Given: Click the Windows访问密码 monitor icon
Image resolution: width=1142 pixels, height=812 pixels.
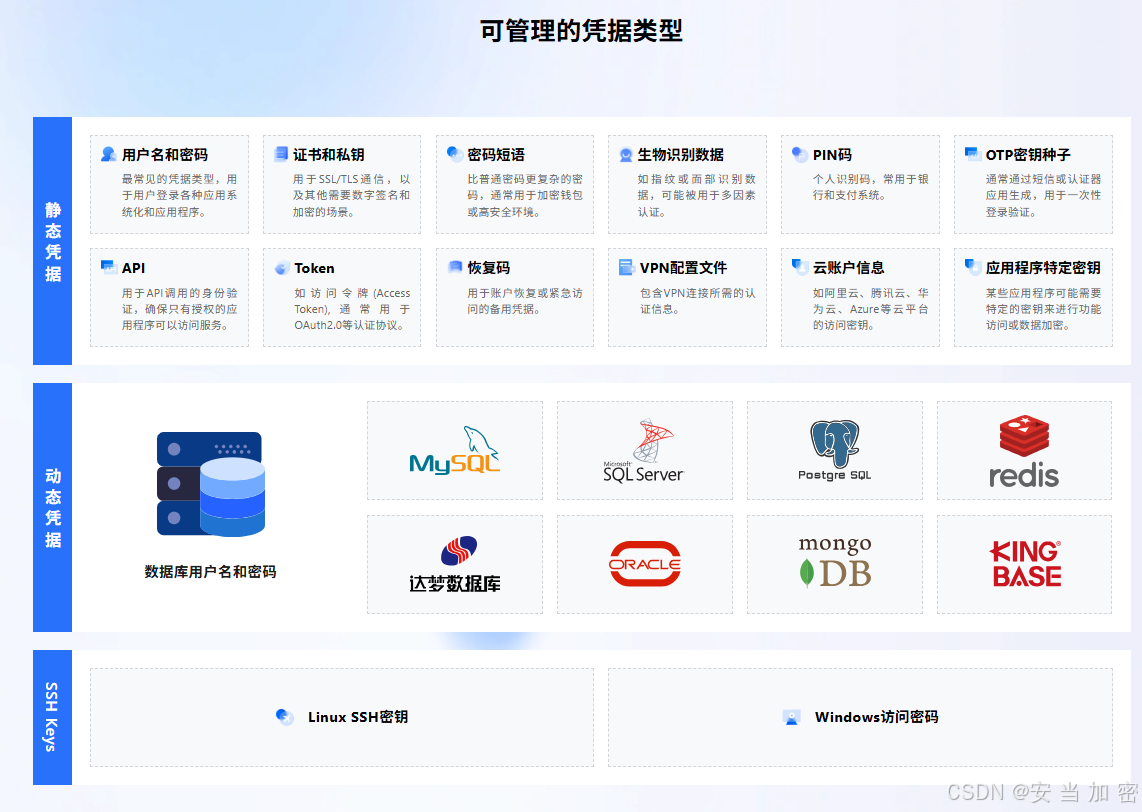Looking at the screenshot, I should click(792, 717).
